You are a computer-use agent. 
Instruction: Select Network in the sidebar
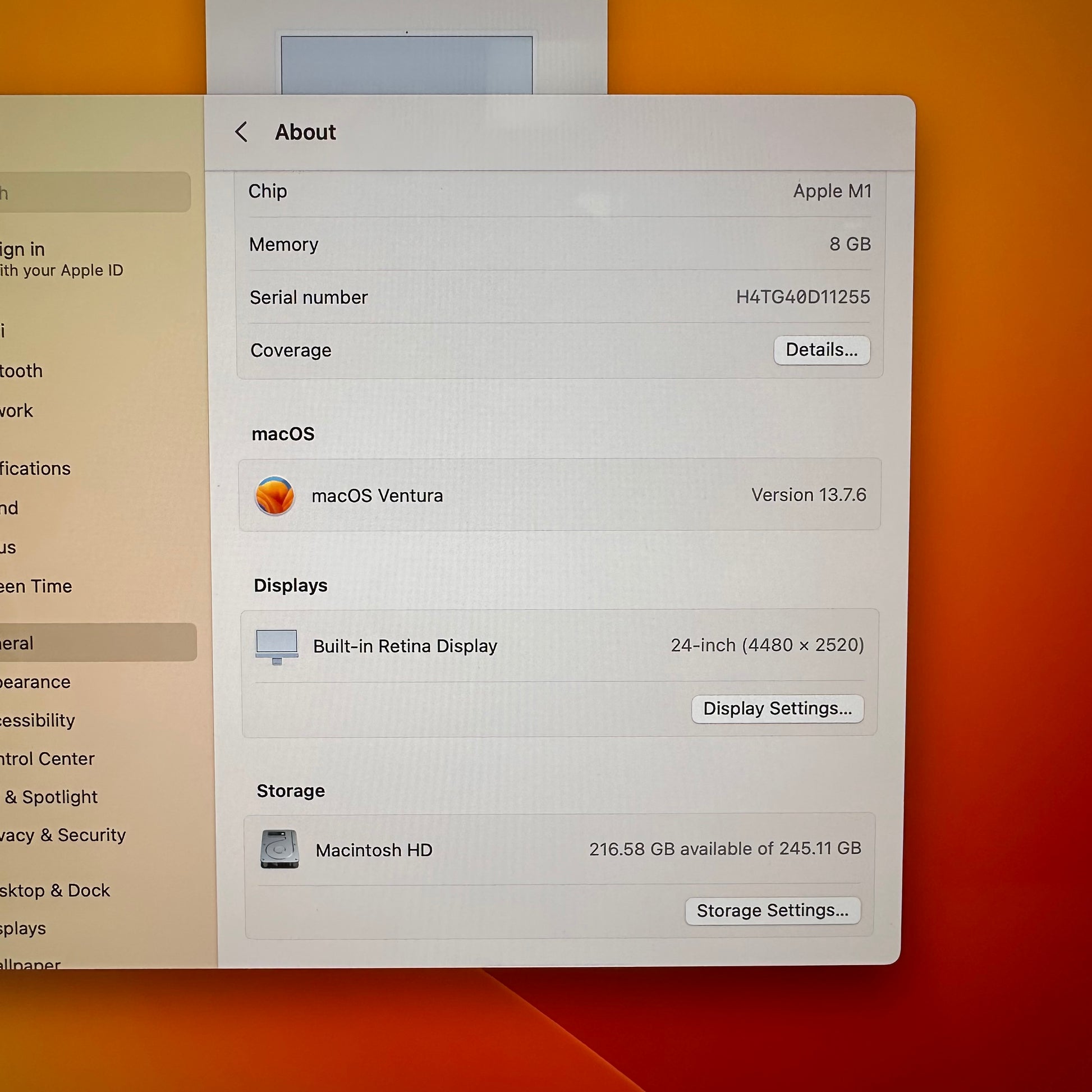17,410
